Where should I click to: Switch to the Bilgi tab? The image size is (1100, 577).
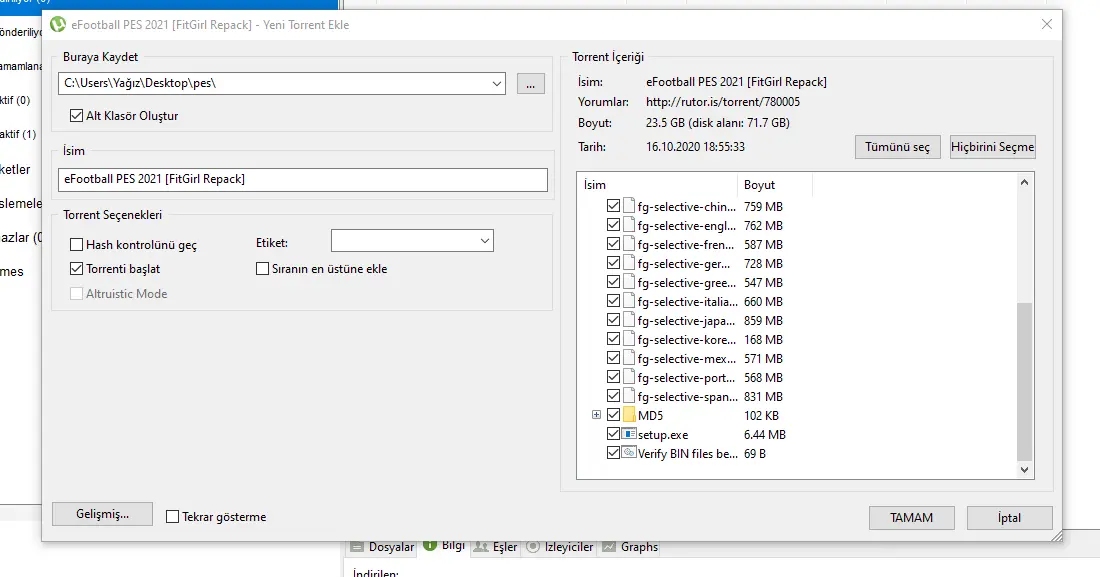click(445, 545)
